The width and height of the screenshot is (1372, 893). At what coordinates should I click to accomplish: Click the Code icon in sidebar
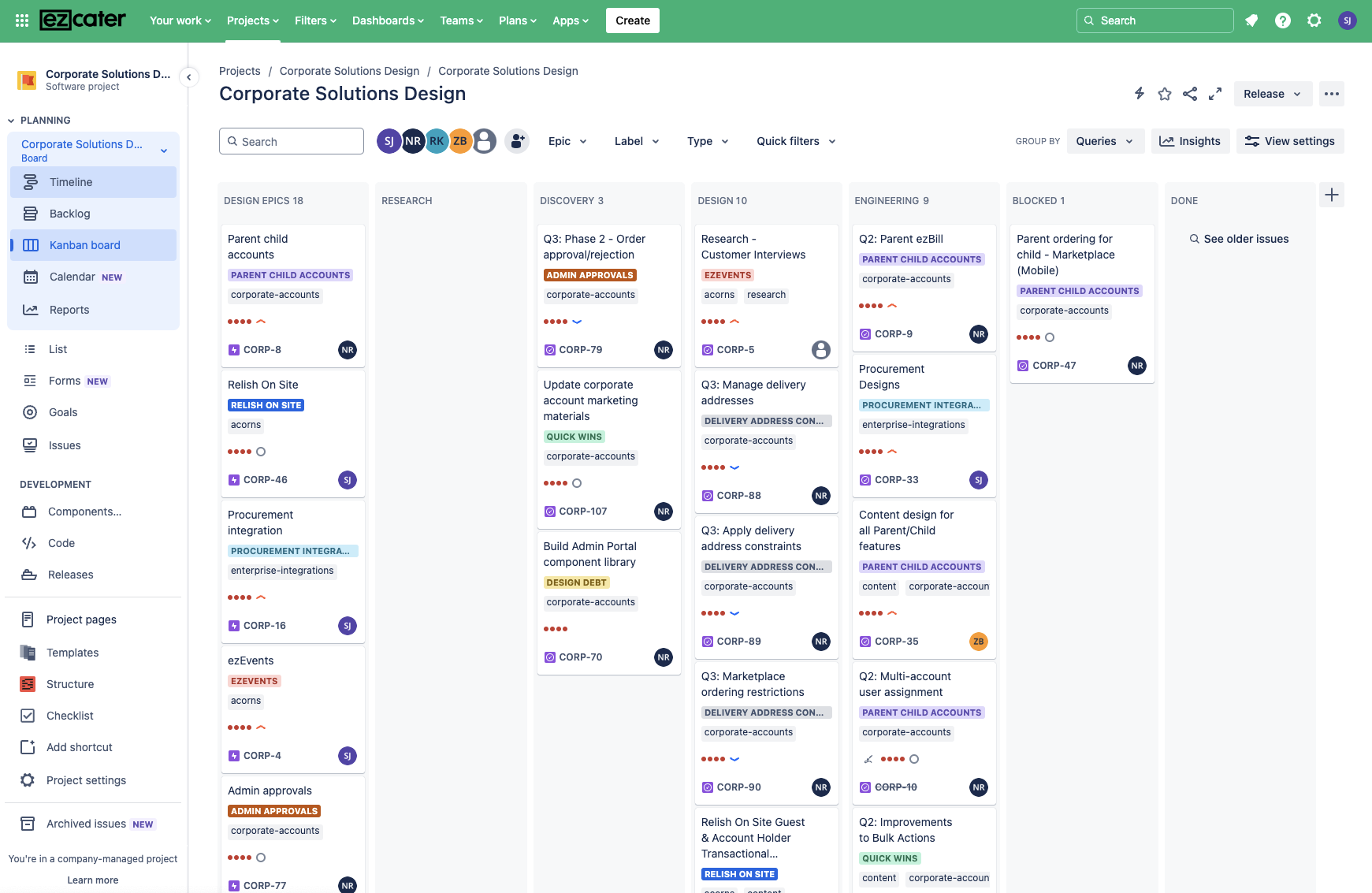point(29,543)
